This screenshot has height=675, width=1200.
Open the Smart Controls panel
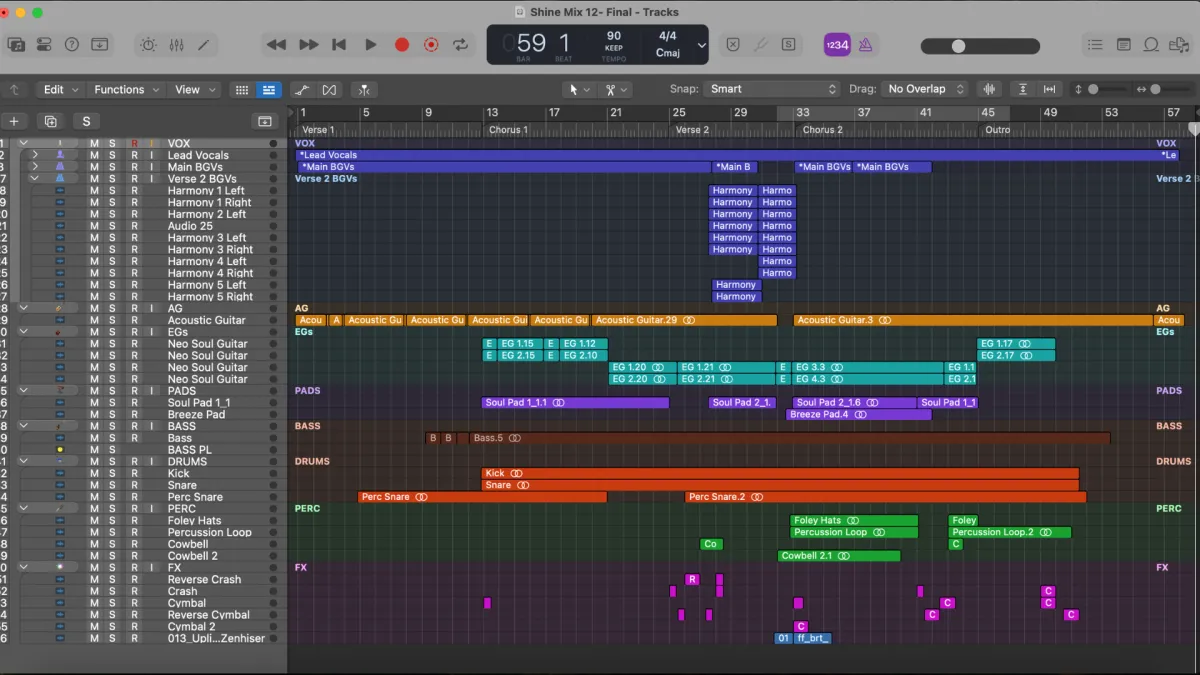(148, 45)
